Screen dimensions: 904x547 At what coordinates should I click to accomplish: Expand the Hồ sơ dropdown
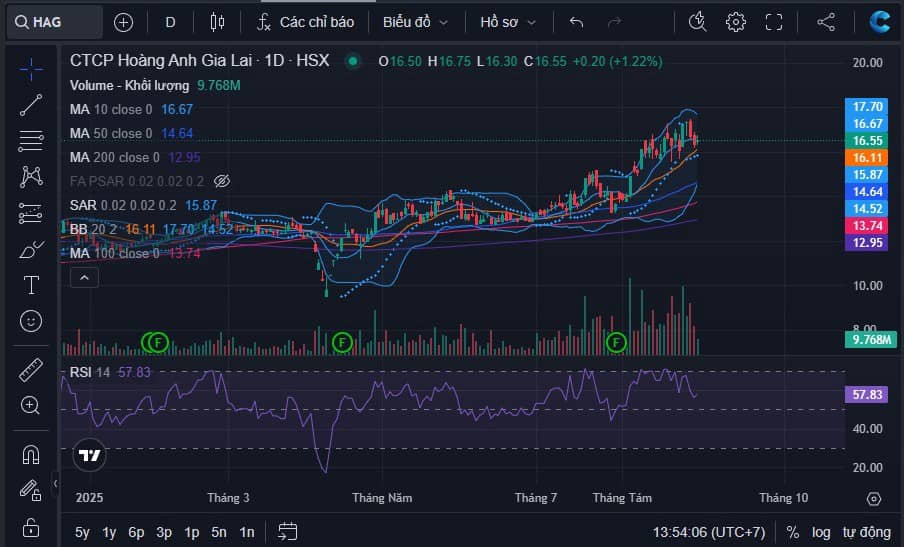[x=508, y=22]
